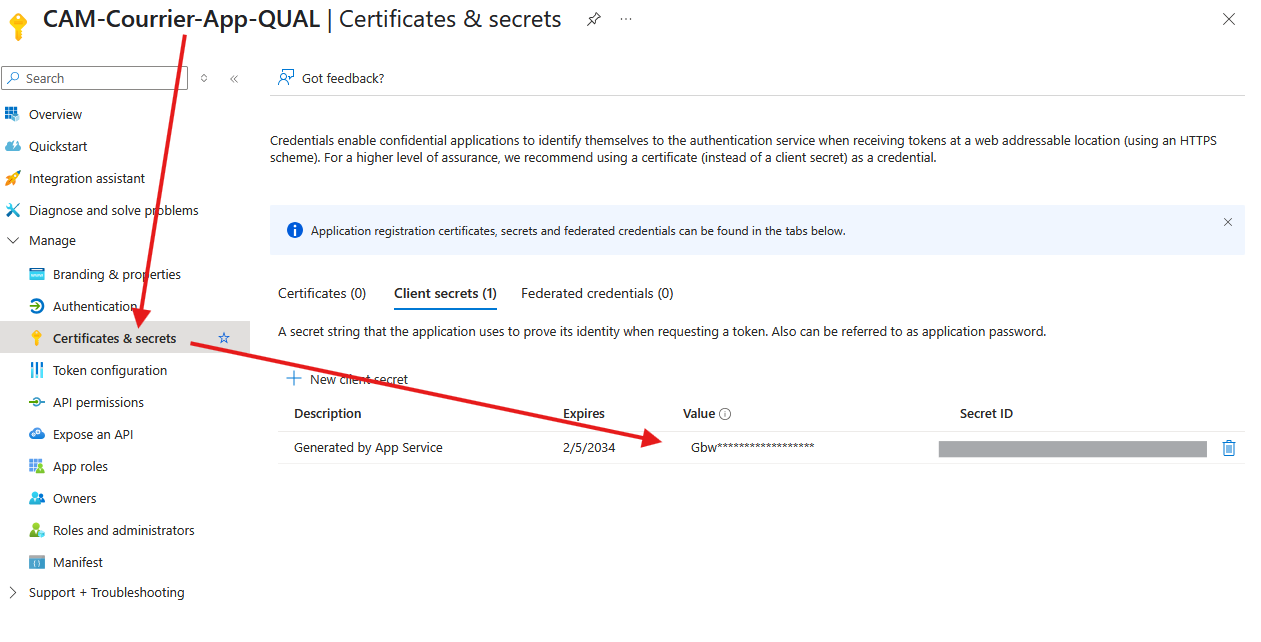This screenshot has height=642, width=1261.
Task: Collapse the Manage section
Action: (13, 241)
